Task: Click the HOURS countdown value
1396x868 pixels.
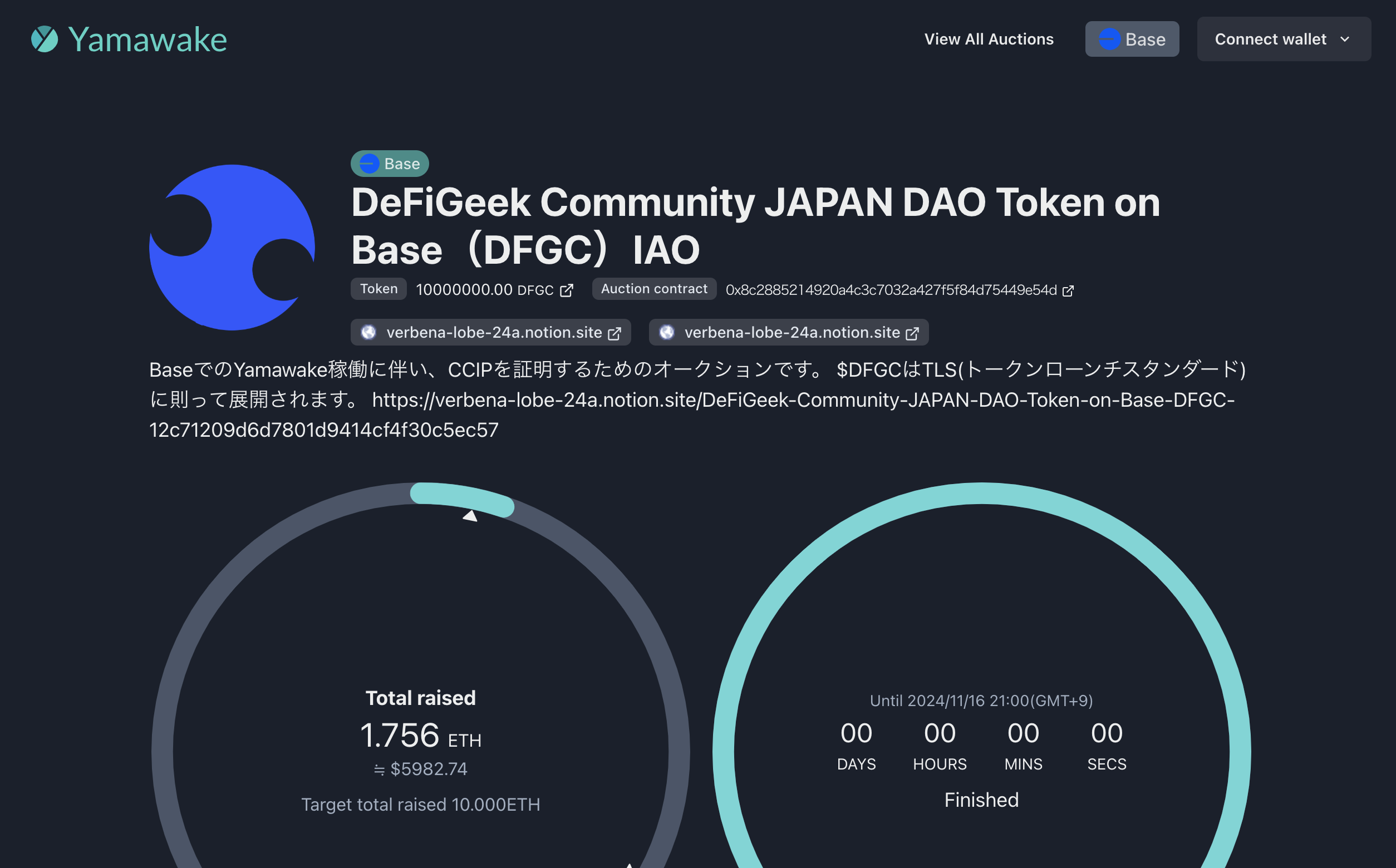Action: click(940, 733)
